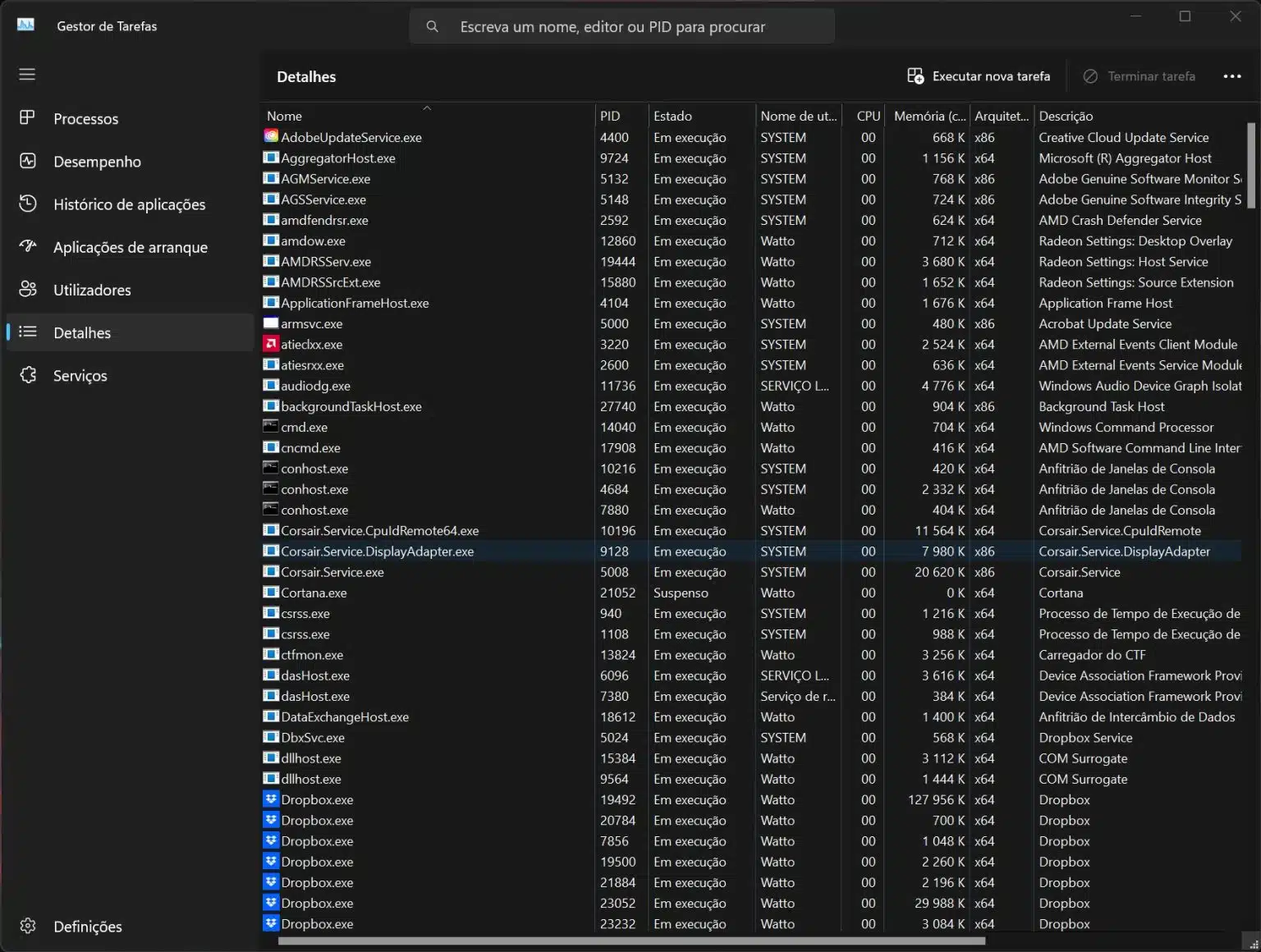This screenshot has height=952, width=1261.
Task: Click the AdobeUpdateService.exe icon
Action: coord(271,136)
